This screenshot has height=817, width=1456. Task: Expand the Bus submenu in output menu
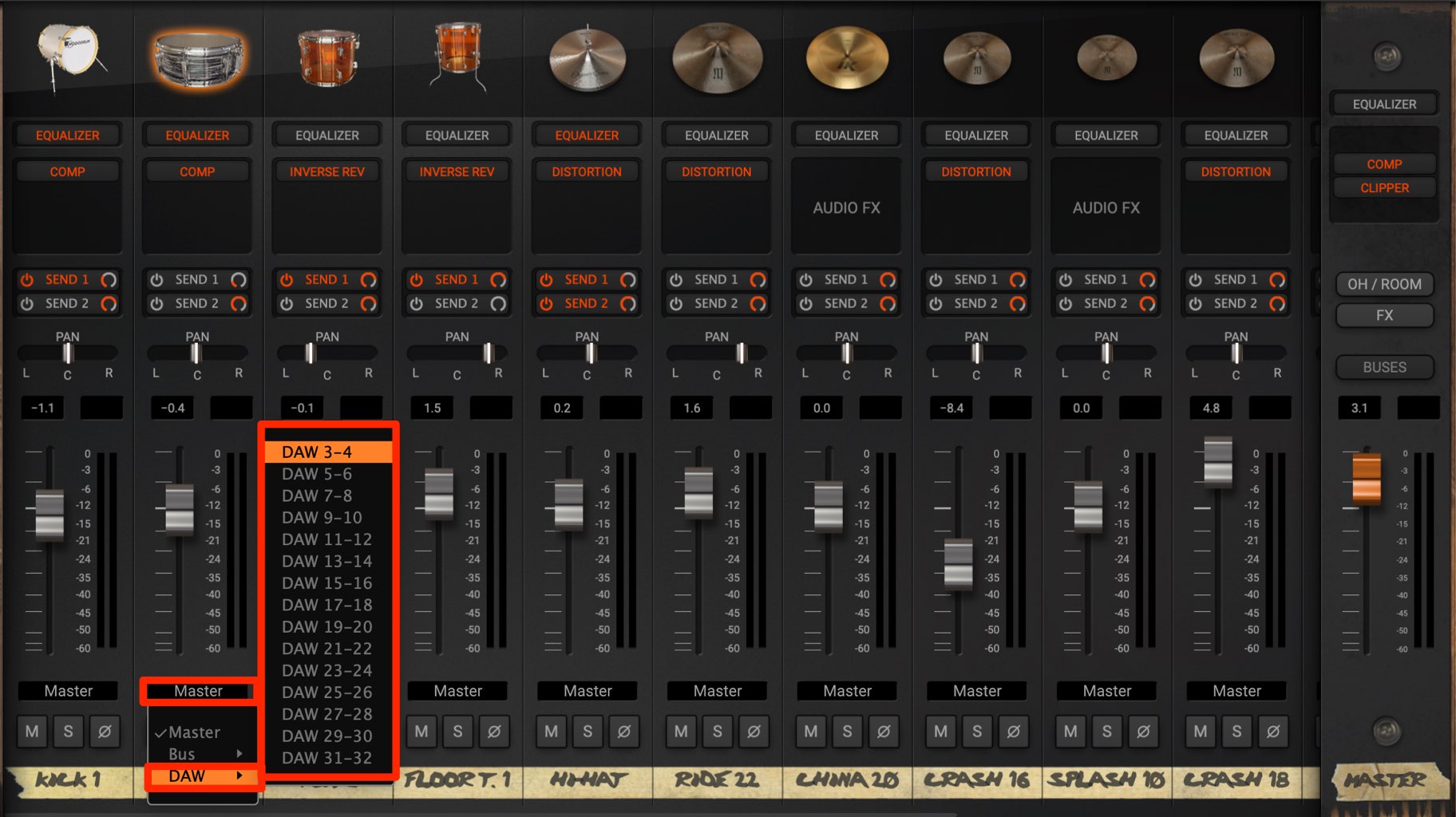[203, 754]
